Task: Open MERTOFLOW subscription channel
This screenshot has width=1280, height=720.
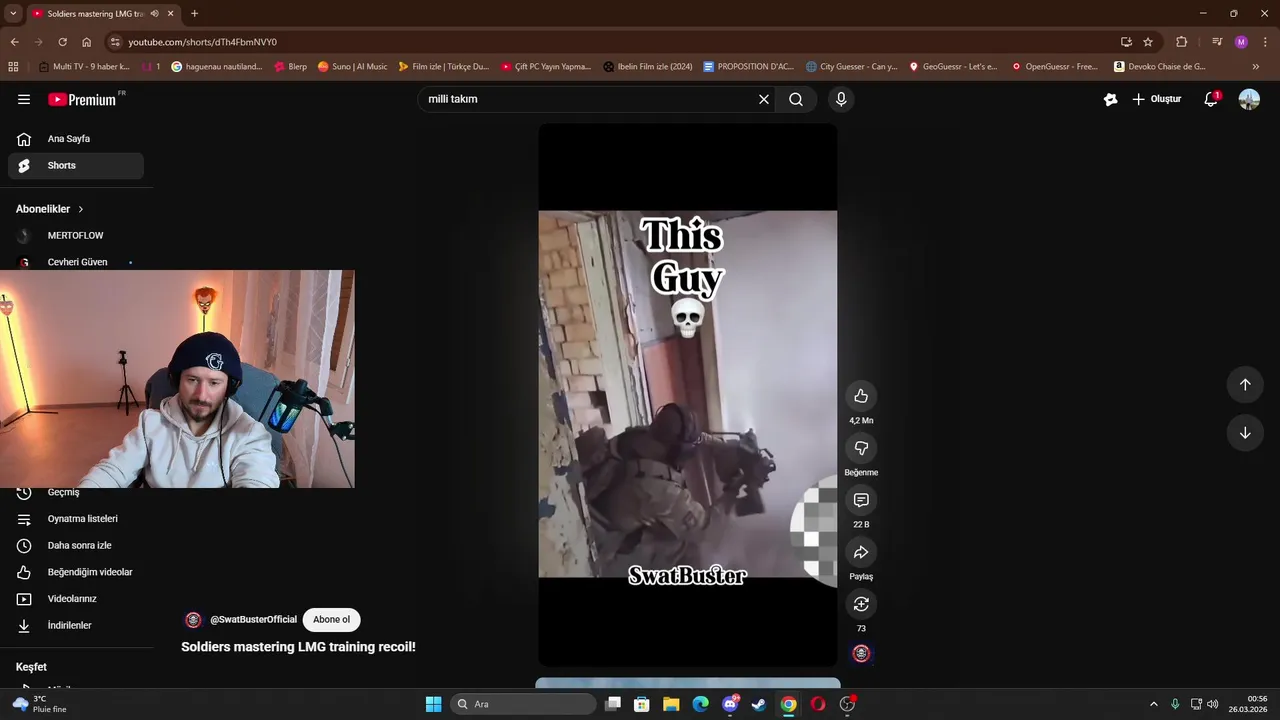Action: click(76, 235)
